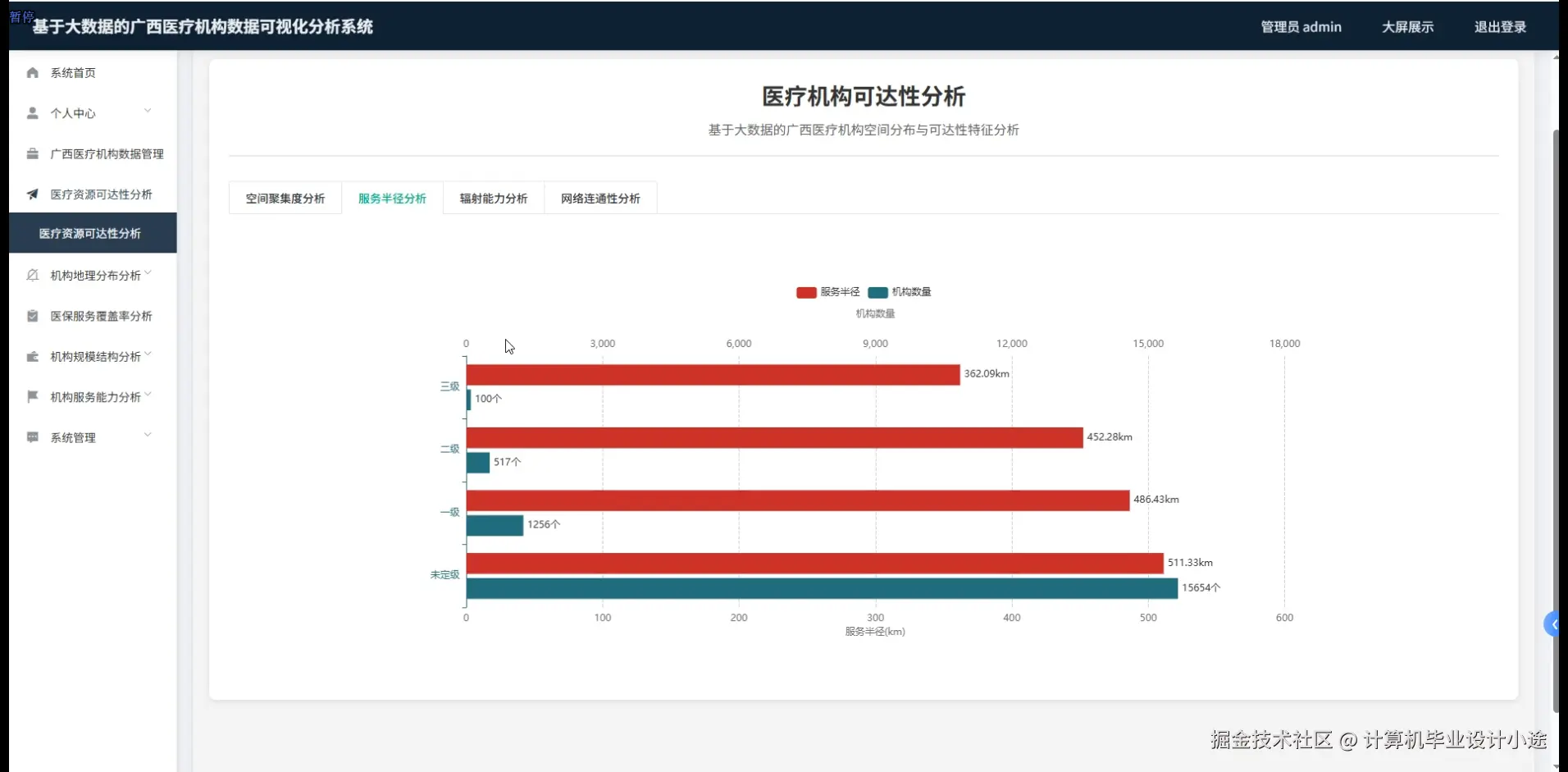The height and width of the screenshot is (772, 1568).
Task: Click the 100个 value label
Action: coord(489,399)
